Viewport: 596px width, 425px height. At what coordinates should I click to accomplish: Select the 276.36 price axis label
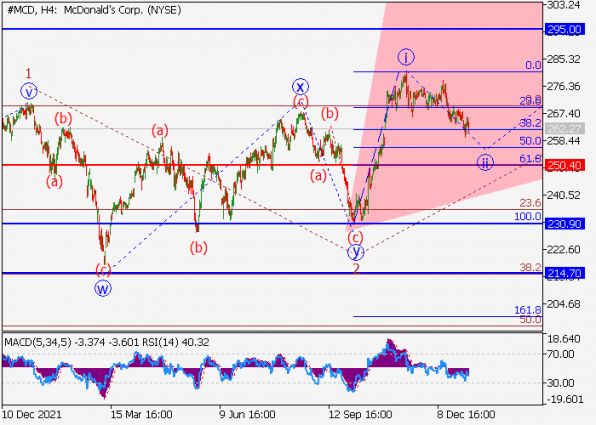coord(563,87)
